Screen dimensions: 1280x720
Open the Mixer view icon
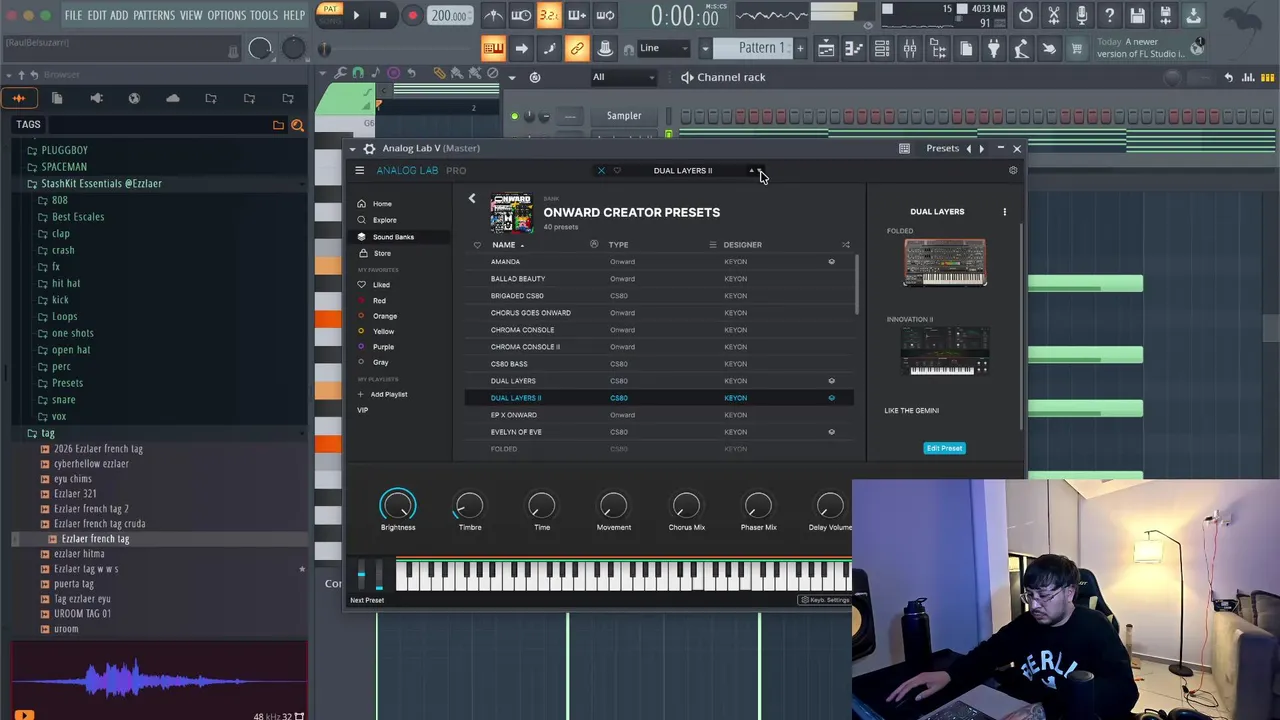pyautogui.click(x=910, y=48)
